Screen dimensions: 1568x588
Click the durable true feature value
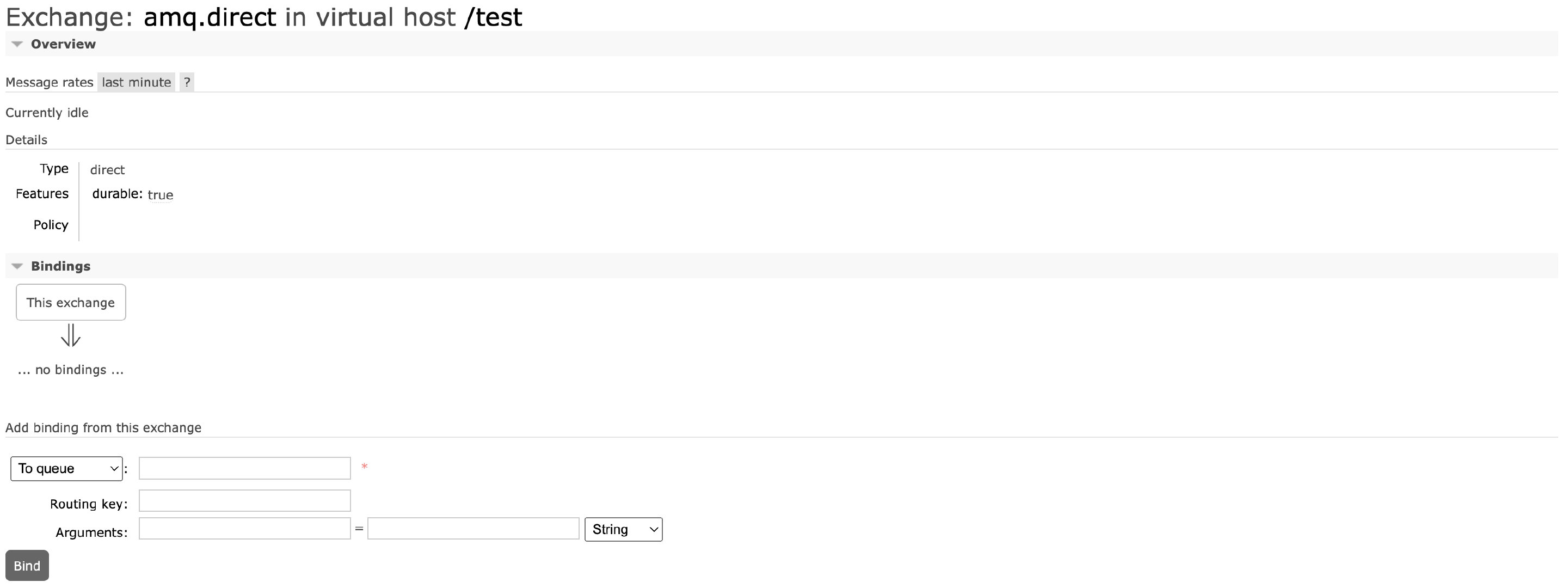pyautogui.click(x=160, y=195)
